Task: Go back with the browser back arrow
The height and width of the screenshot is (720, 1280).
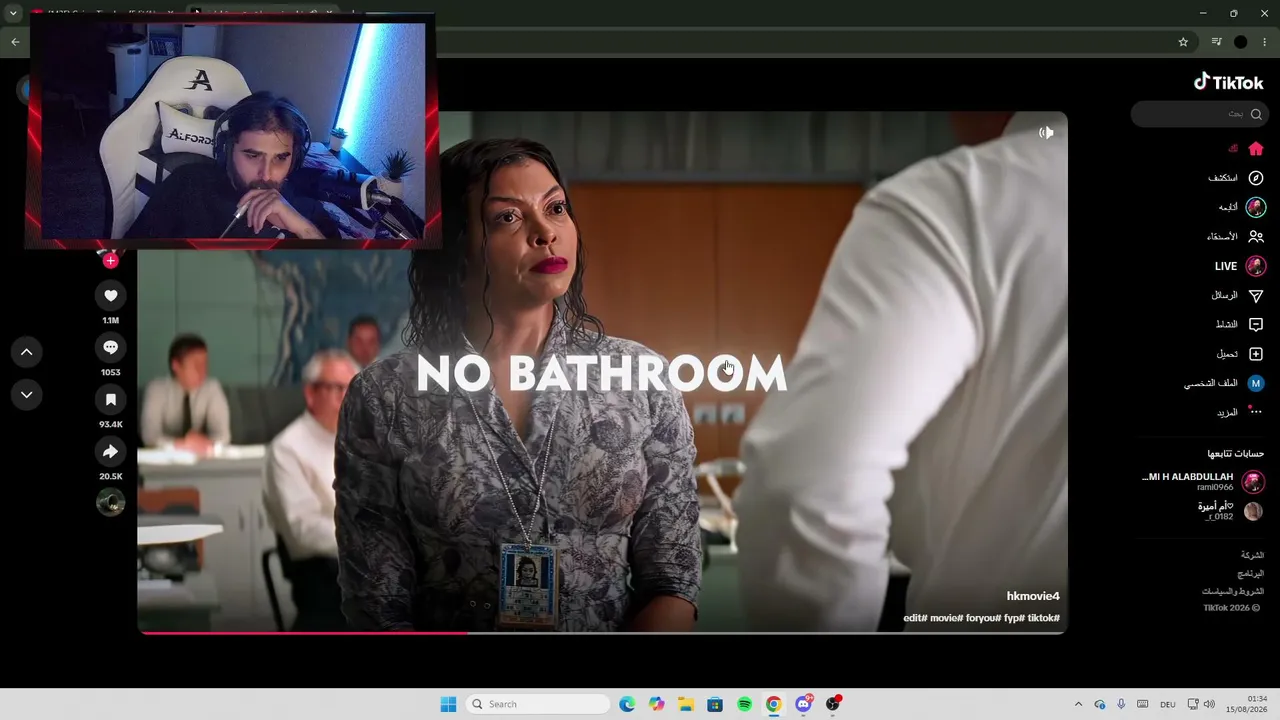Action: click(x=15, y=42)
